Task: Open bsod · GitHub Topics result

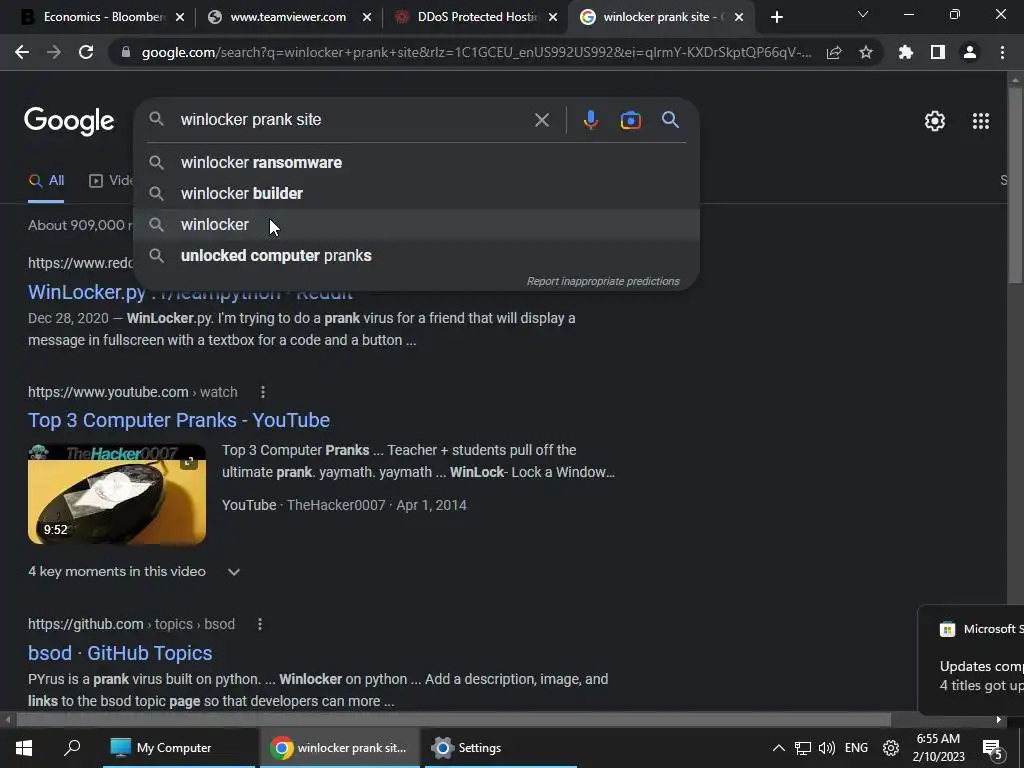Action: click(120, 653)
